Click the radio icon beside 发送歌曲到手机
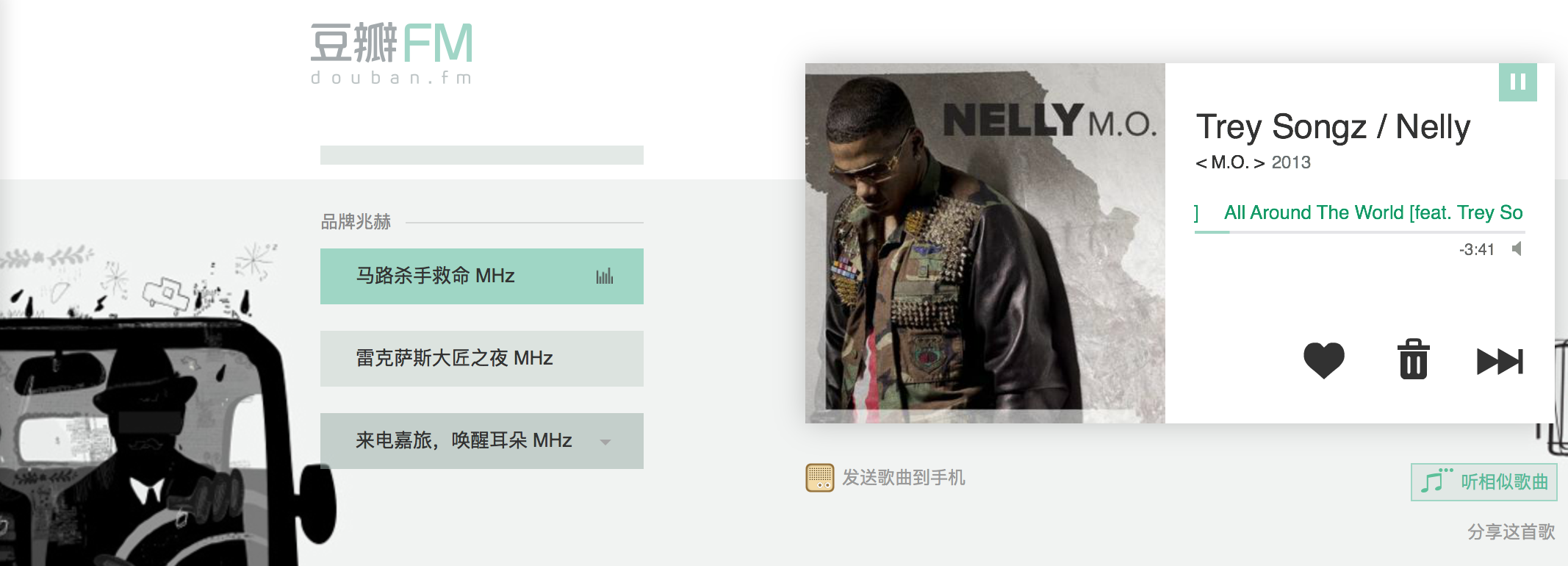Screen dimensions: 1568x566 (x=819, y=478)
